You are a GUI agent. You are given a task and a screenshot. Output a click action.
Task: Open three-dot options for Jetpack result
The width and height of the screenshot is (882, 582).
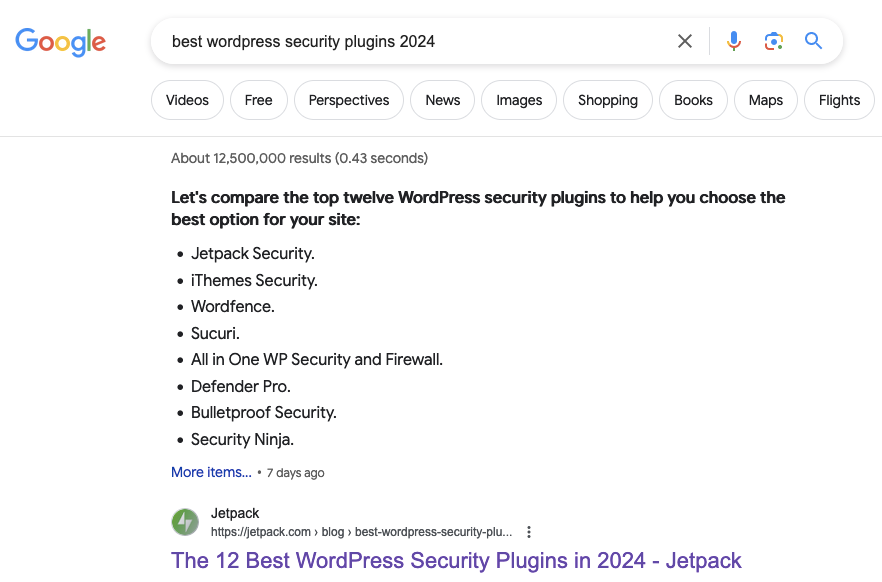529,532
